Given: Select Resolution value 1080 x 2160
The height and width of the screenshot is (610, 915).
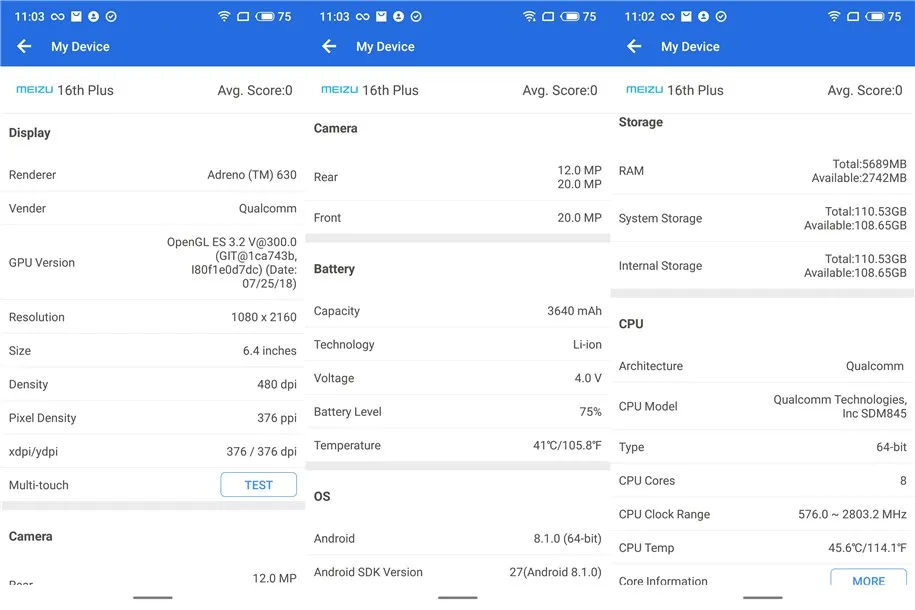Looking at the screenshot, I should pyautogui.click(x=264, y=317).
